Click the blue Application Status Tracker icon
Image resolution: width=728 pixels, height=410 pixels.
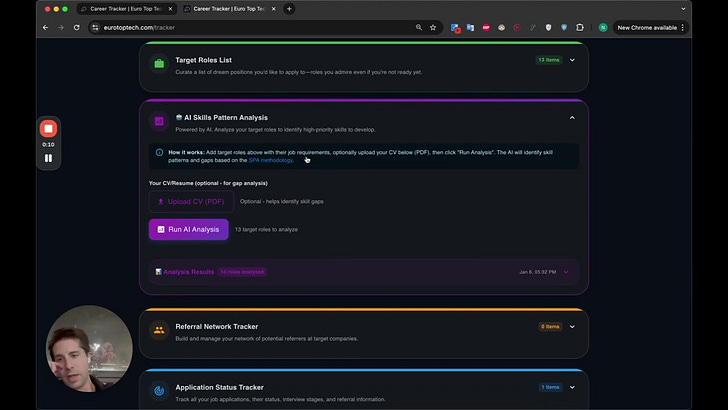159,390
